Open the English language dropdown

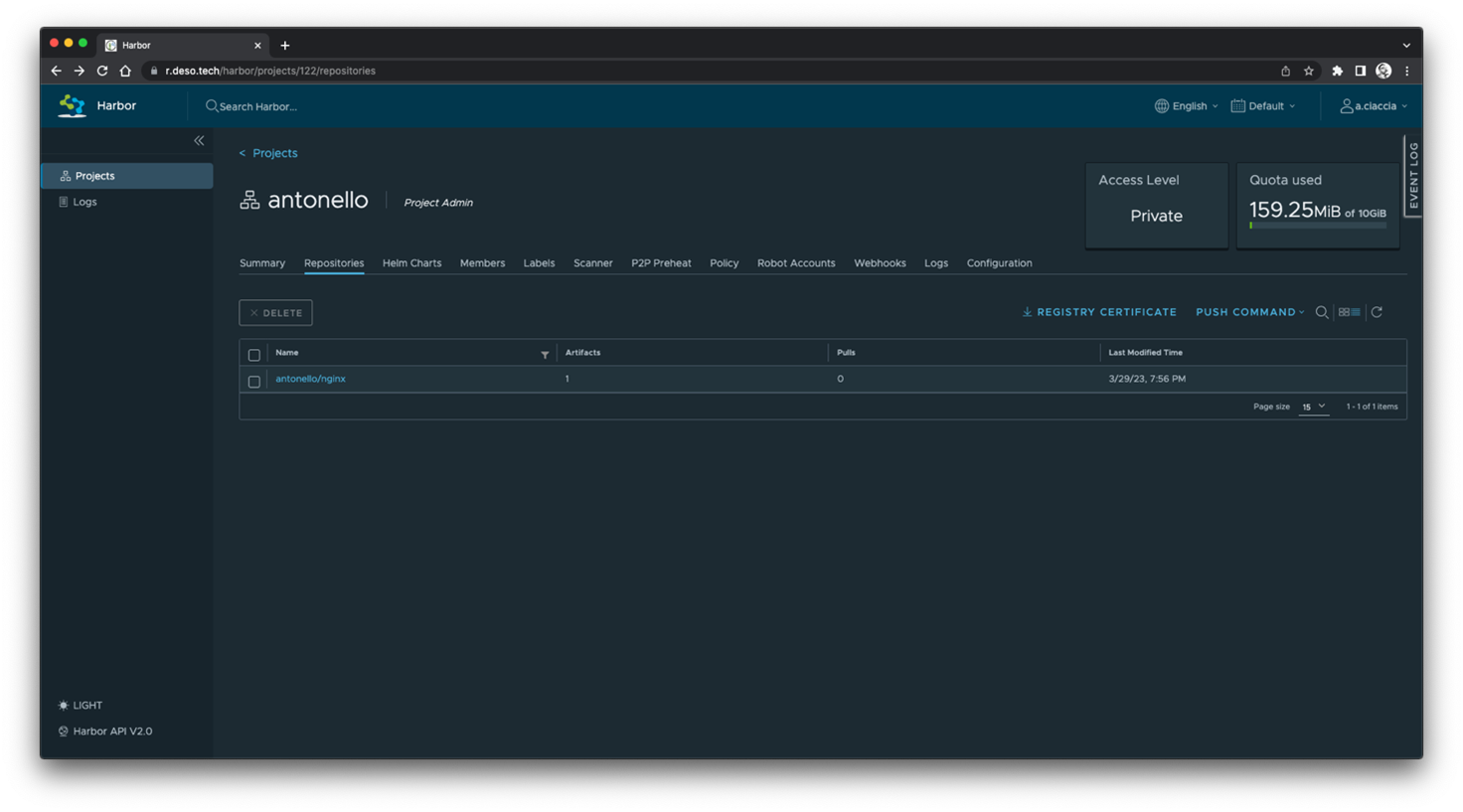pyautogui.click(x=1187, y=106)
